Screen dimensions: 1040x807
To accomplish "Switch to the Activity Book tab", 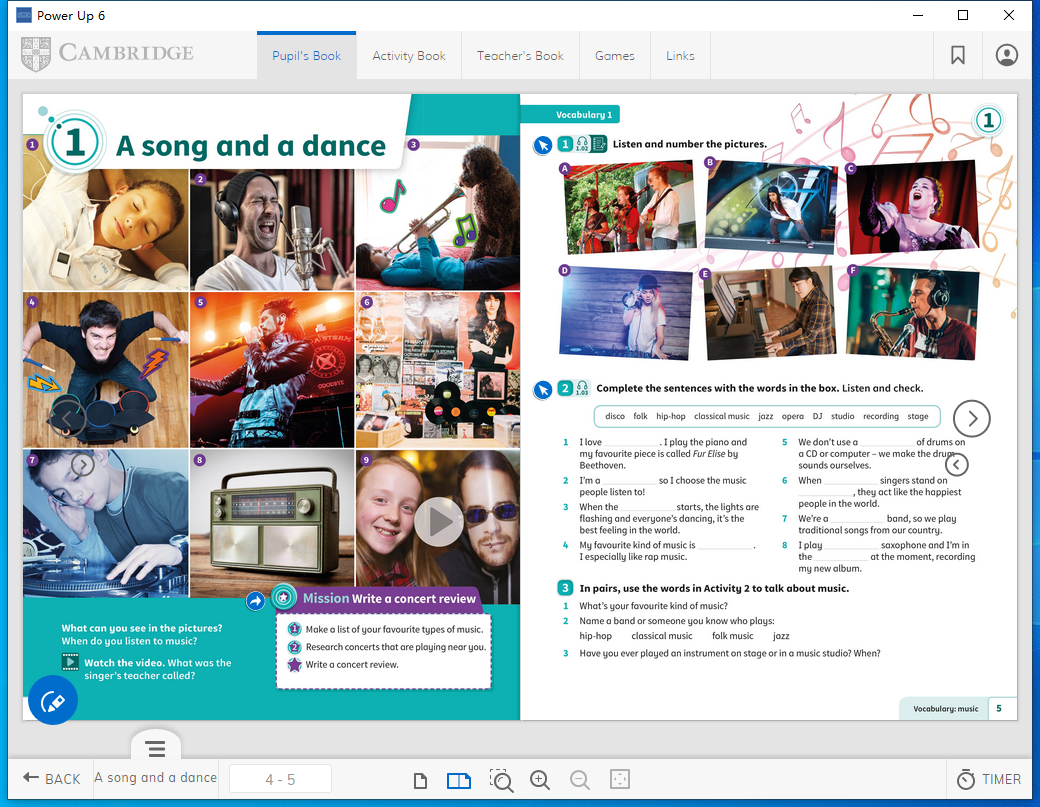I will (409, 56).
